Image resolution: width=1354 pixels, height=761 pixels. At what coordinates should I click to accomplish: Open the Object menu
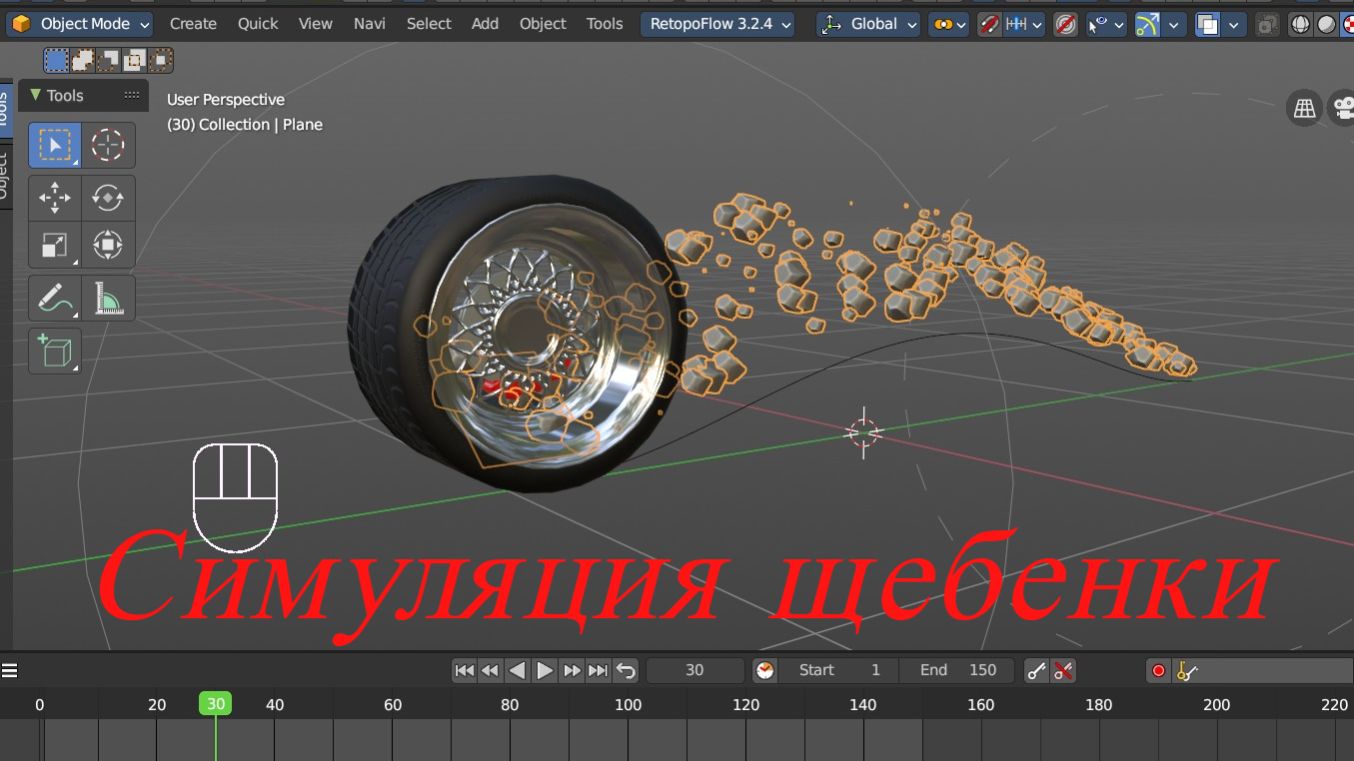[543, 24]
